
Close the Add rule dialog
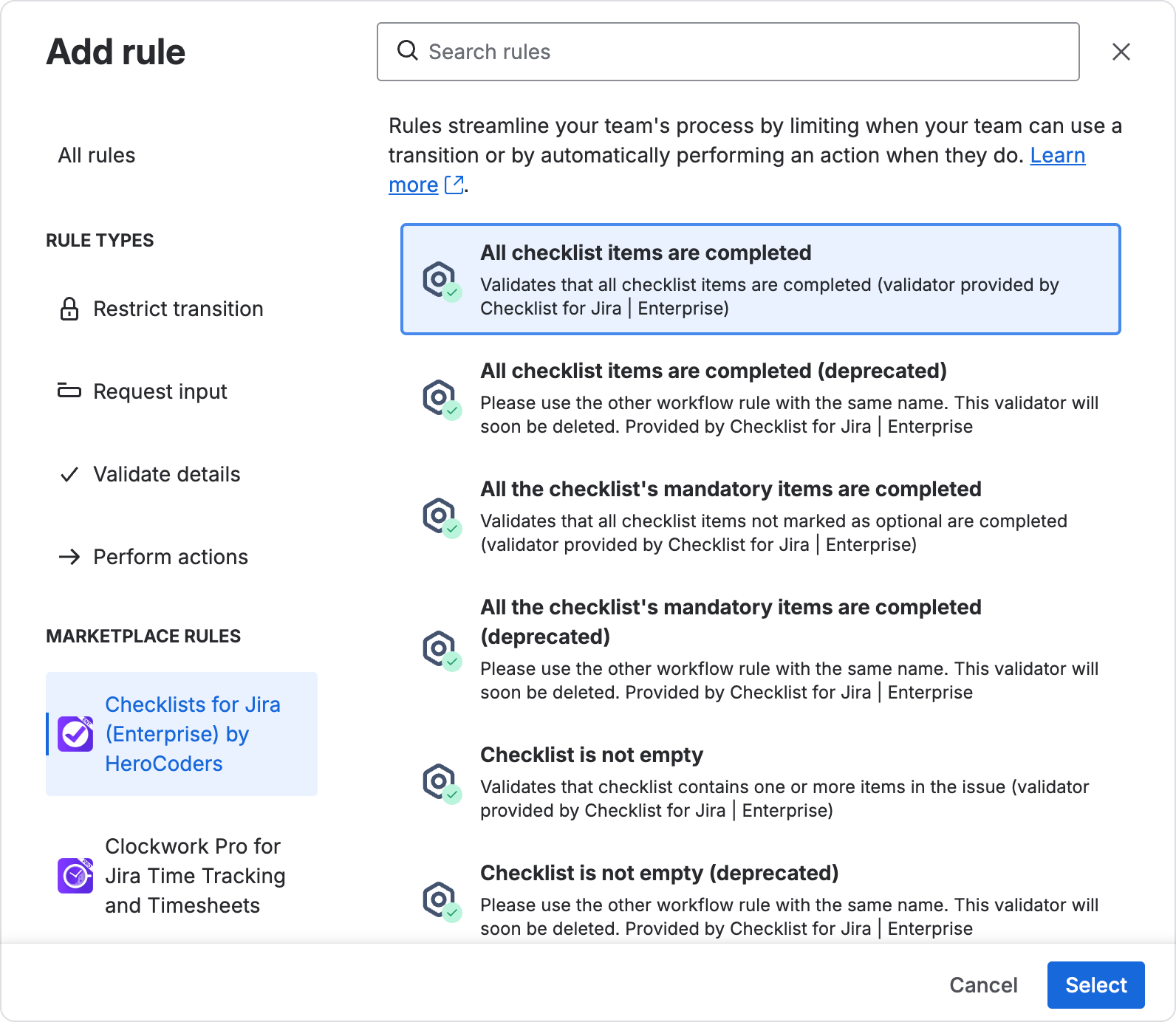[1121, 52]
